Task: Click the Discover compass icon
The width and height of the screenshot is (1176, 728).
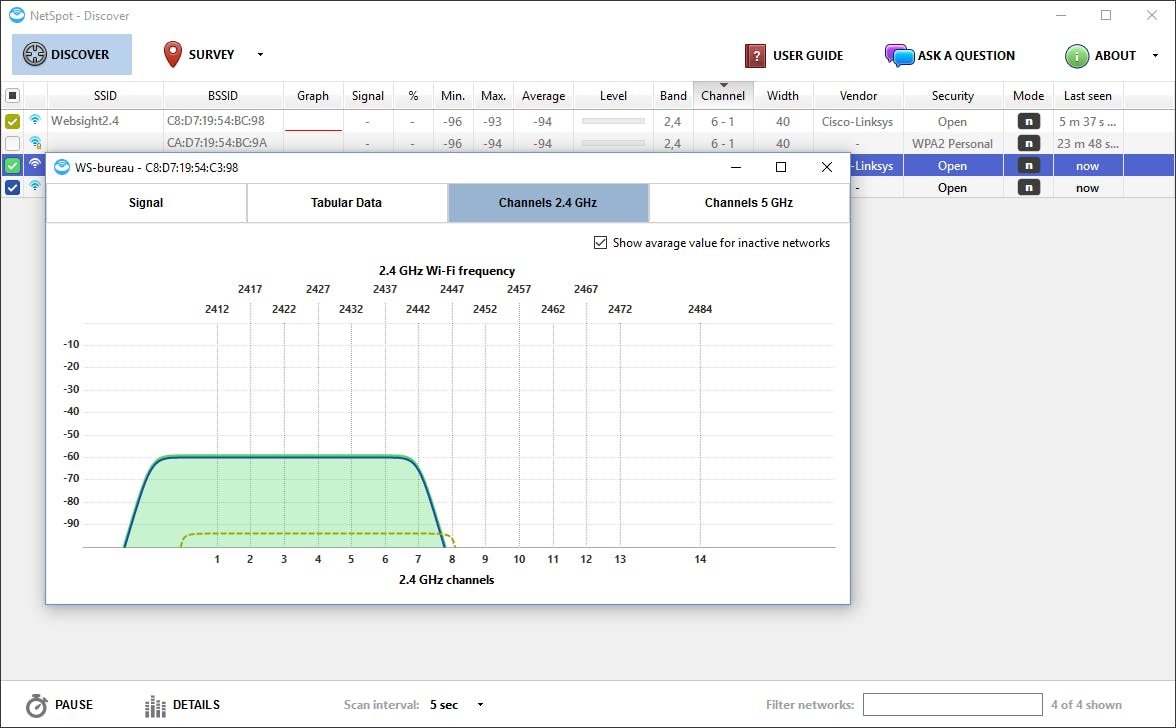Action: [x=35, y=55]
